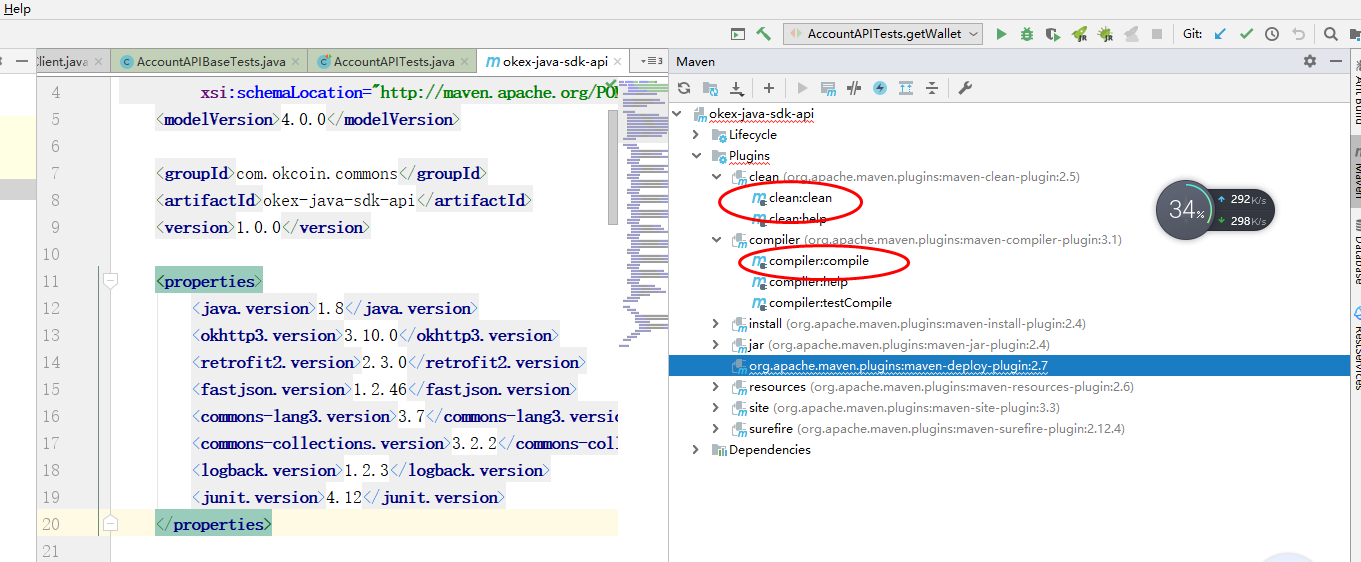Reimport all Maven projects refresh icon
The height and width of the screenshot is (562, 1361).
pos(684,88)
